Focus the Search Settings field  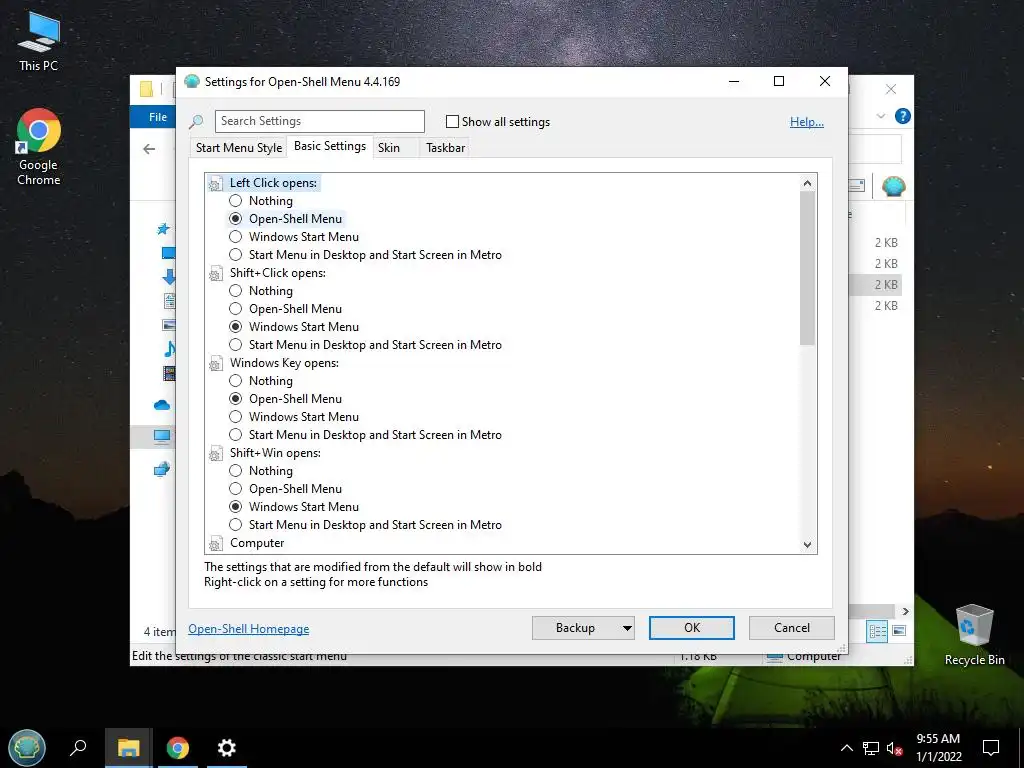click(320, 121)
